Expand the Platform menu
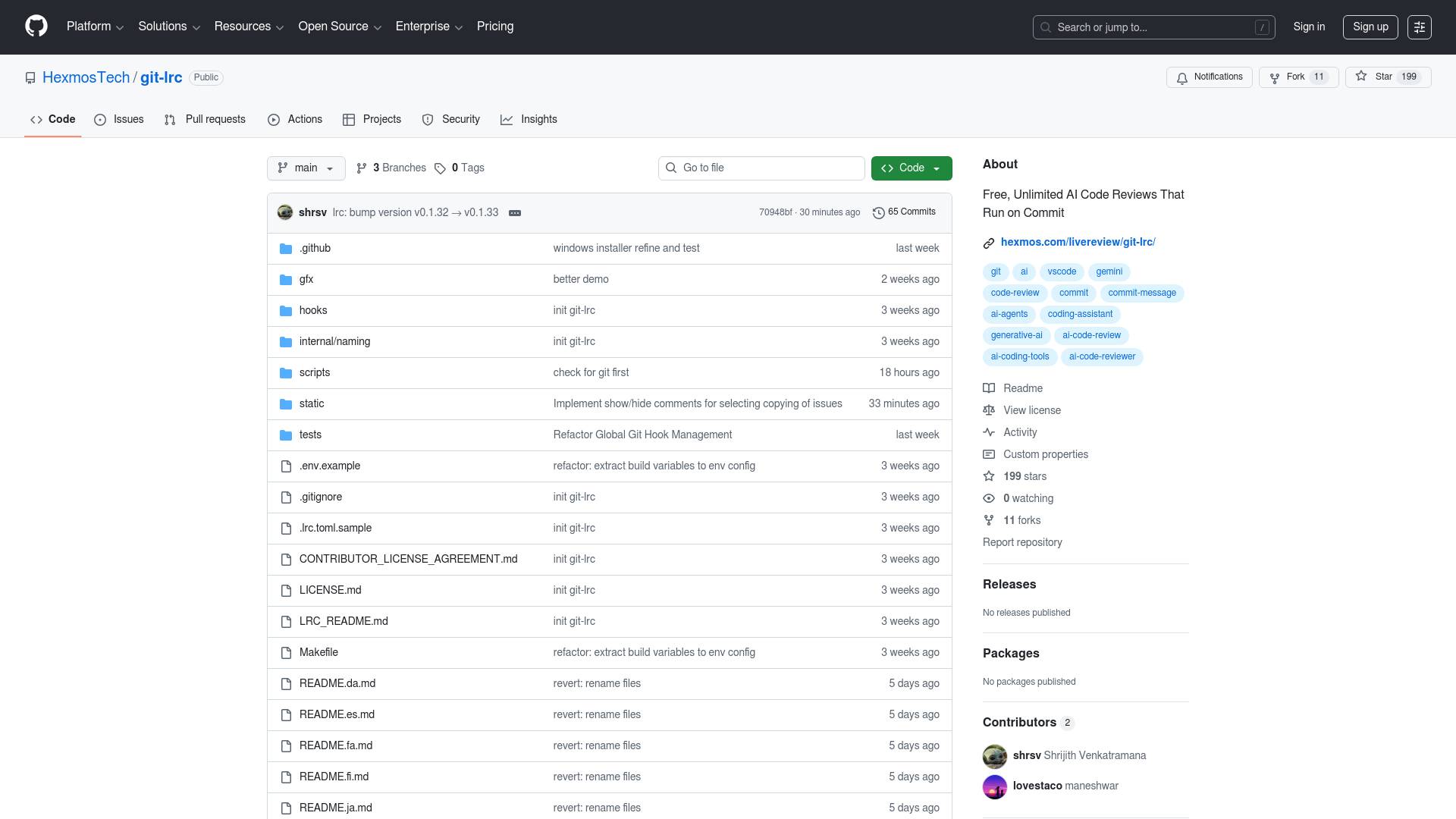This screenshot has height=819, width=1456. click(x=95, y=27)
